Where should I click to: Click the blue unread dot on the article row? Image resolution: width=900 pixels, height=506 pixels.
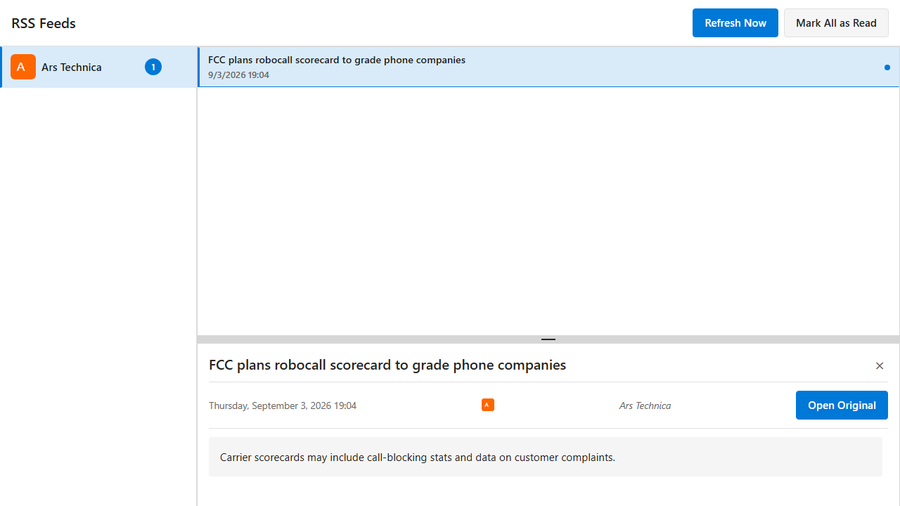pyautogui.click(x=887, y=68)
